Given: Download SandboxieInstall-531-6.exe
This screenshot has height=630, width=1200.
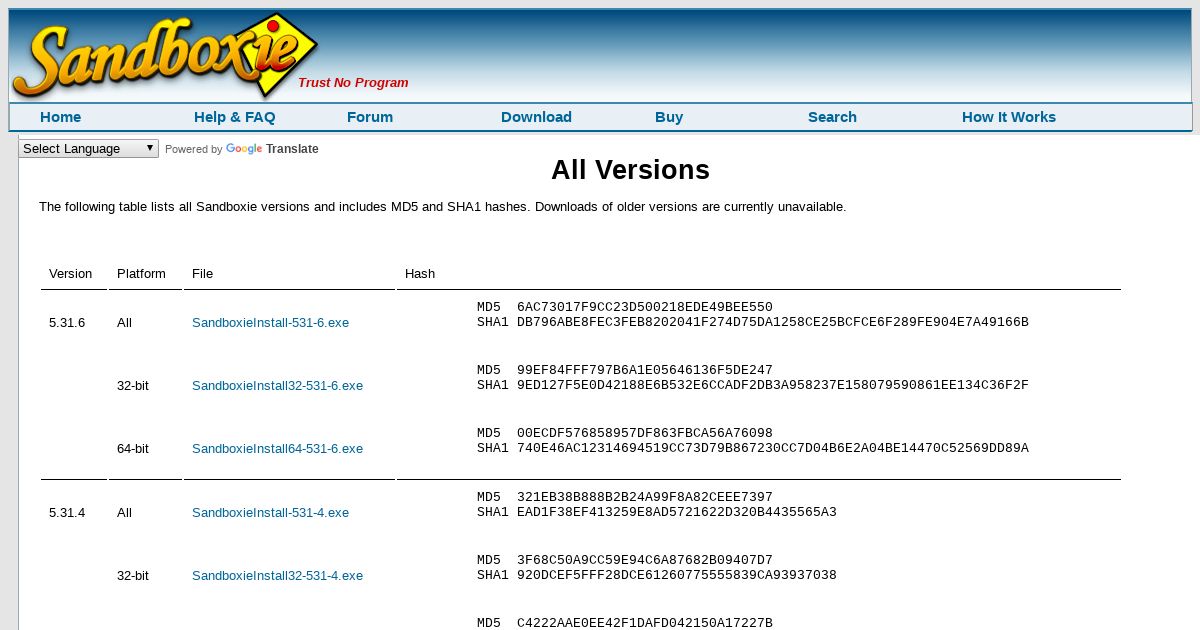Looking at the screenshot, I should 270,323.
